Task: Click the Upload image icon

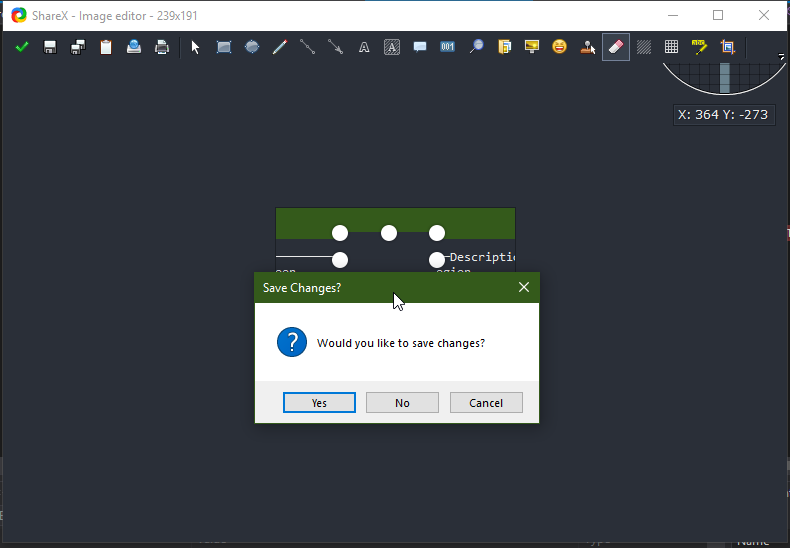Action: coord(134,47)
